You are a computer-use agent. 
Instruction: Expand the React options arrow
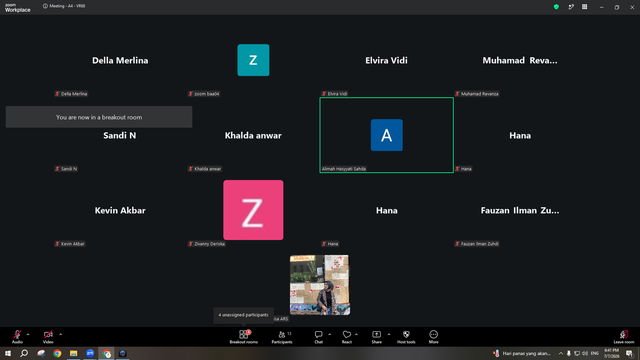356,334
